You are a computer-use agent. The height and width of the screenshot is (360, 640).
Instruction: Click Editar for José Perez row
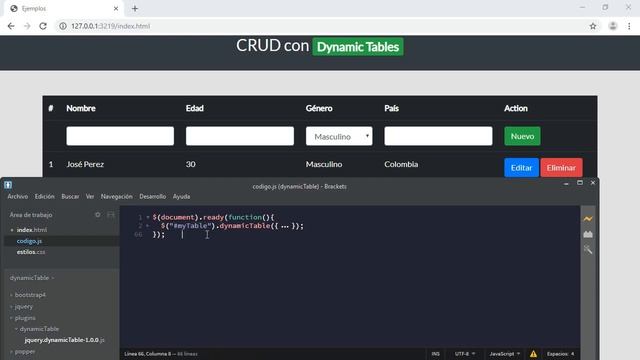pos(521,167)
